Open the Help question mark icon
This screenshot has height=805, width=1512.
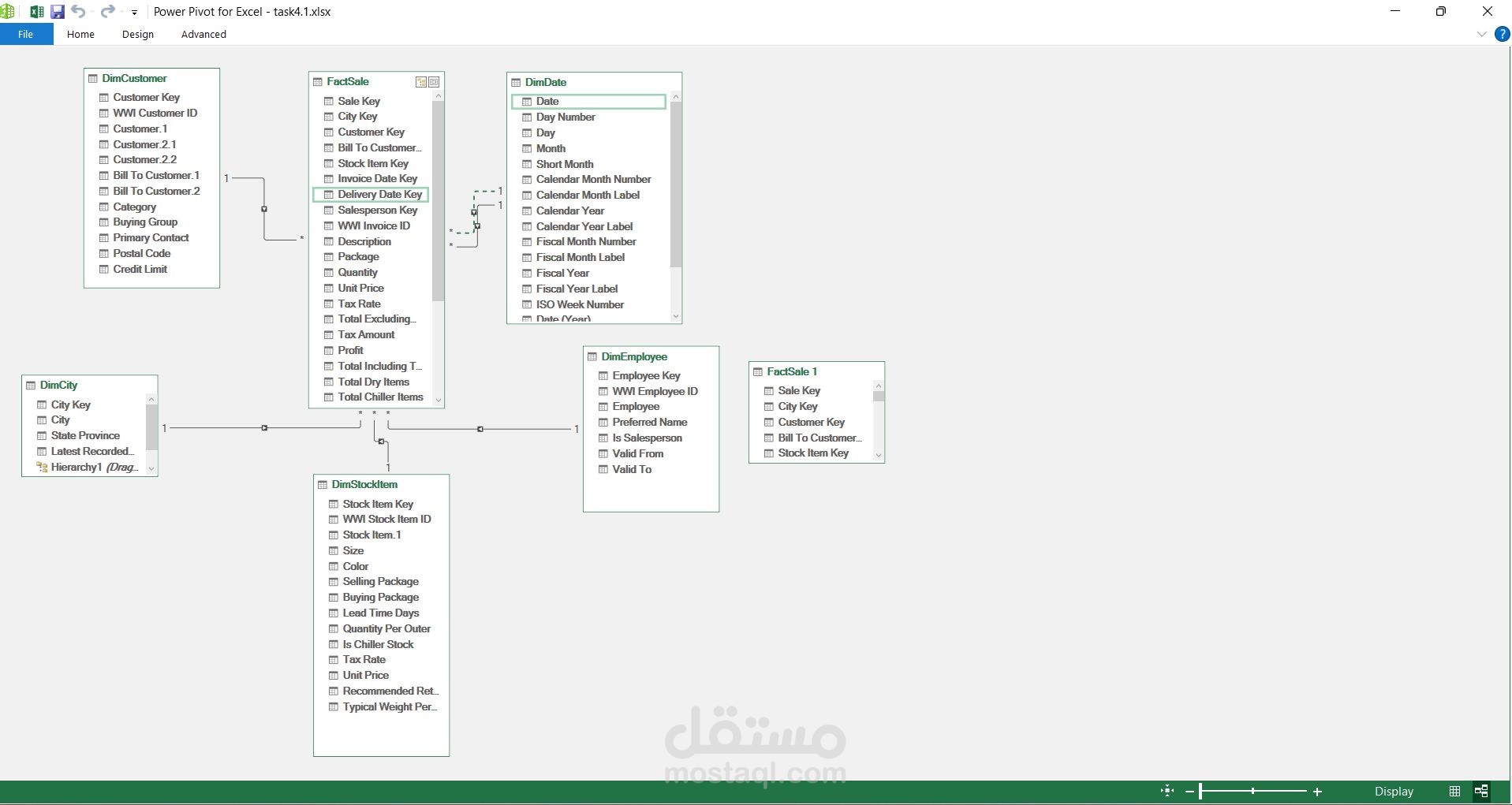pyautogui.click(x=1502, y=35)
